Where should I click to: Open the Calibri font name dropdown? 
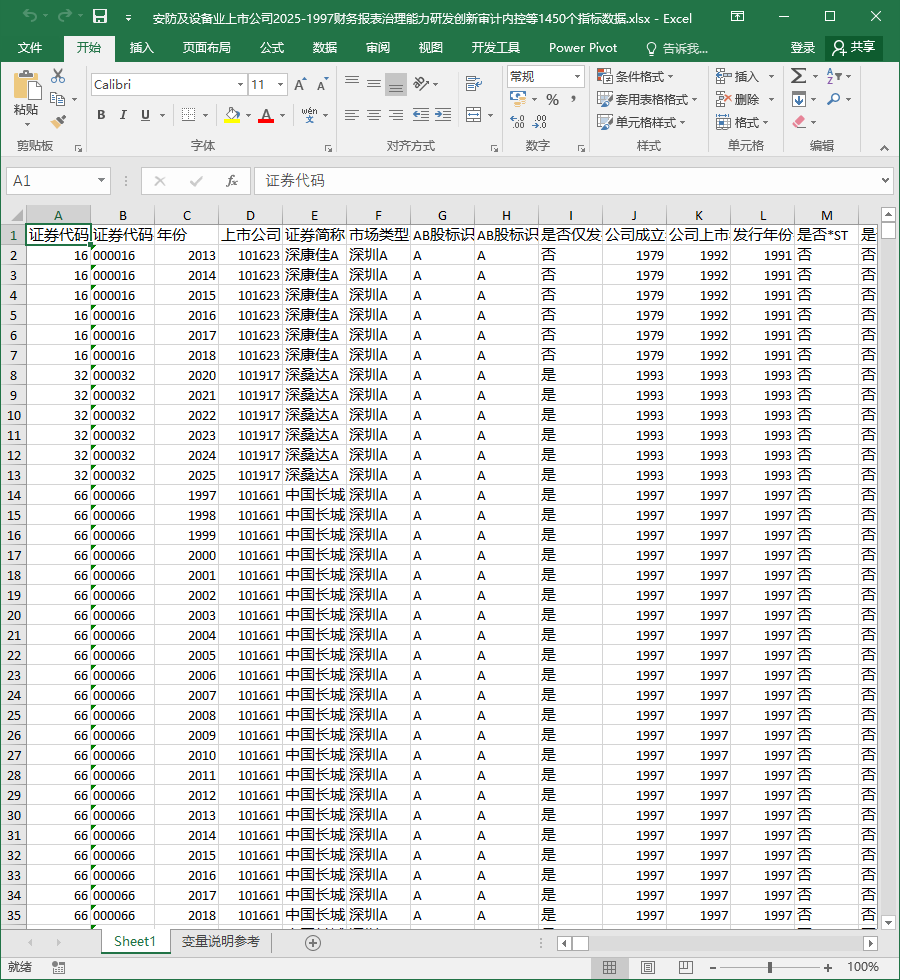[240, 84]
